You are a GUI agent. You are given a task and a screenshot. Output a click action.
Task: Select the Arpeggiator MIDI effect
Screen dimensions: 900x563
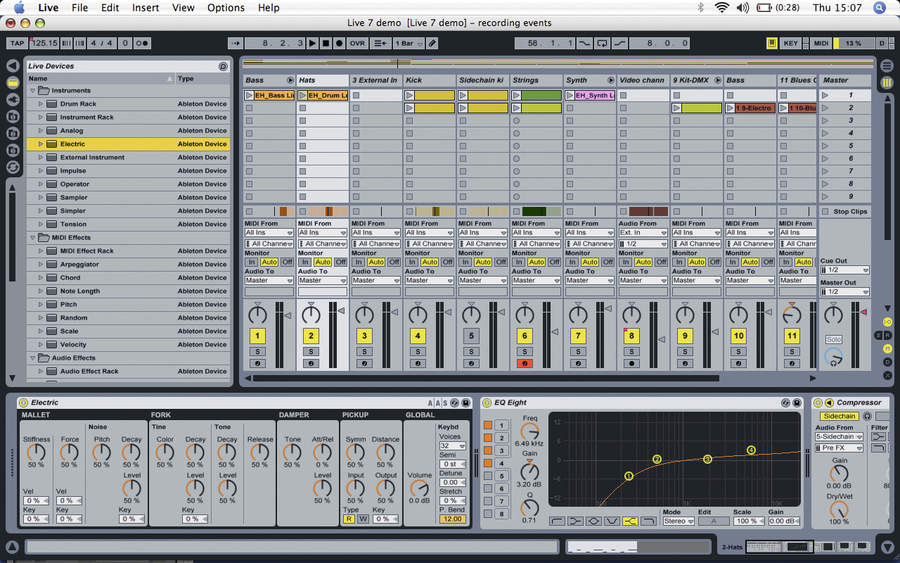pyautogui.click(x=129, y=265)
